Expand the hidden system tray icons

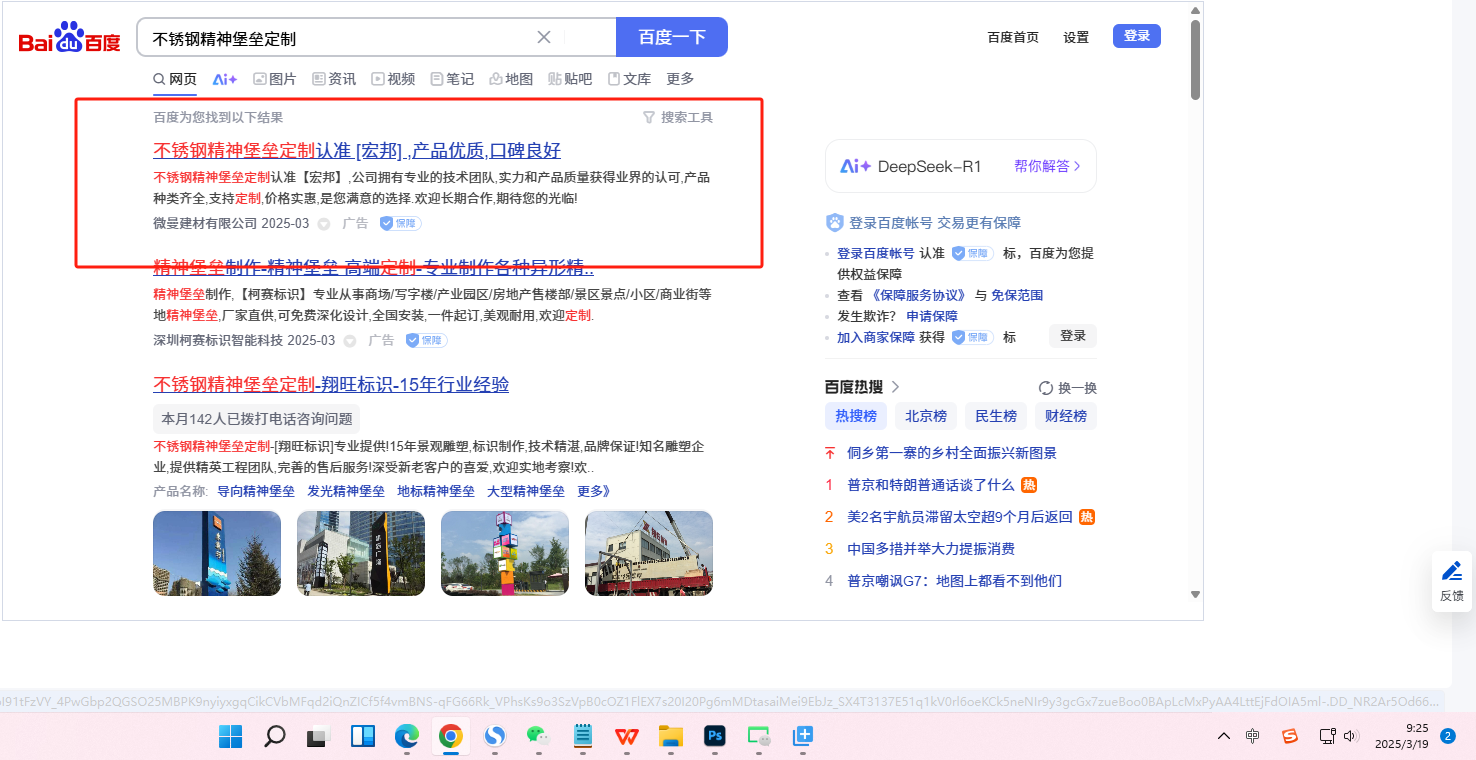[x=1223, y=737]
